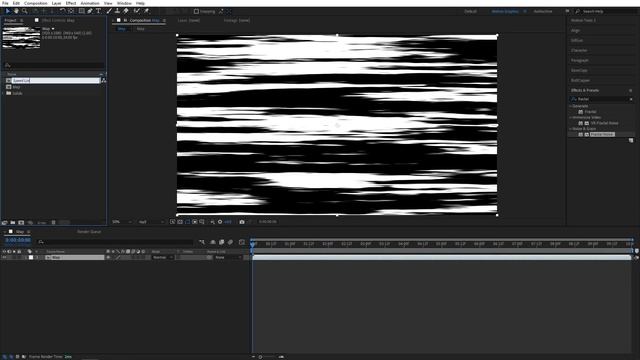This screenshot has height=360, width=640.
Task: Click the composition mini-flowchart icon in timeline
Action: [202, 242]
